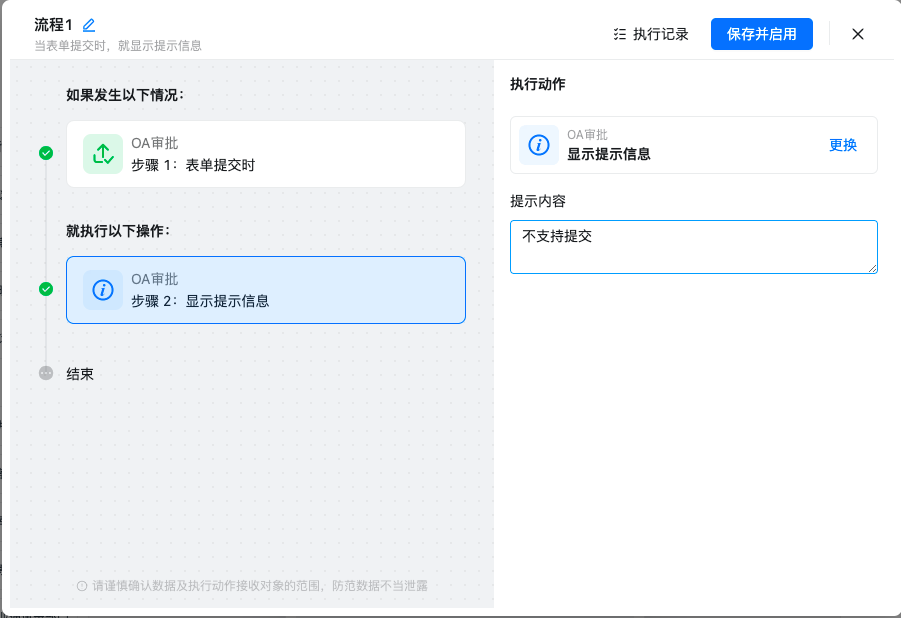Click the green upload icon in step 1
This screenshot has height=618, width=901.
tap(102, 153)
